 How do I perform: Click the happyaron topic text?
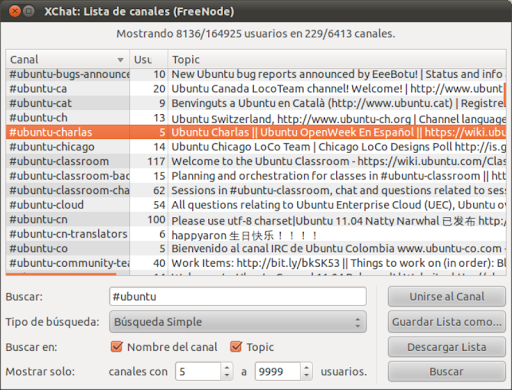tap(244, 235)
